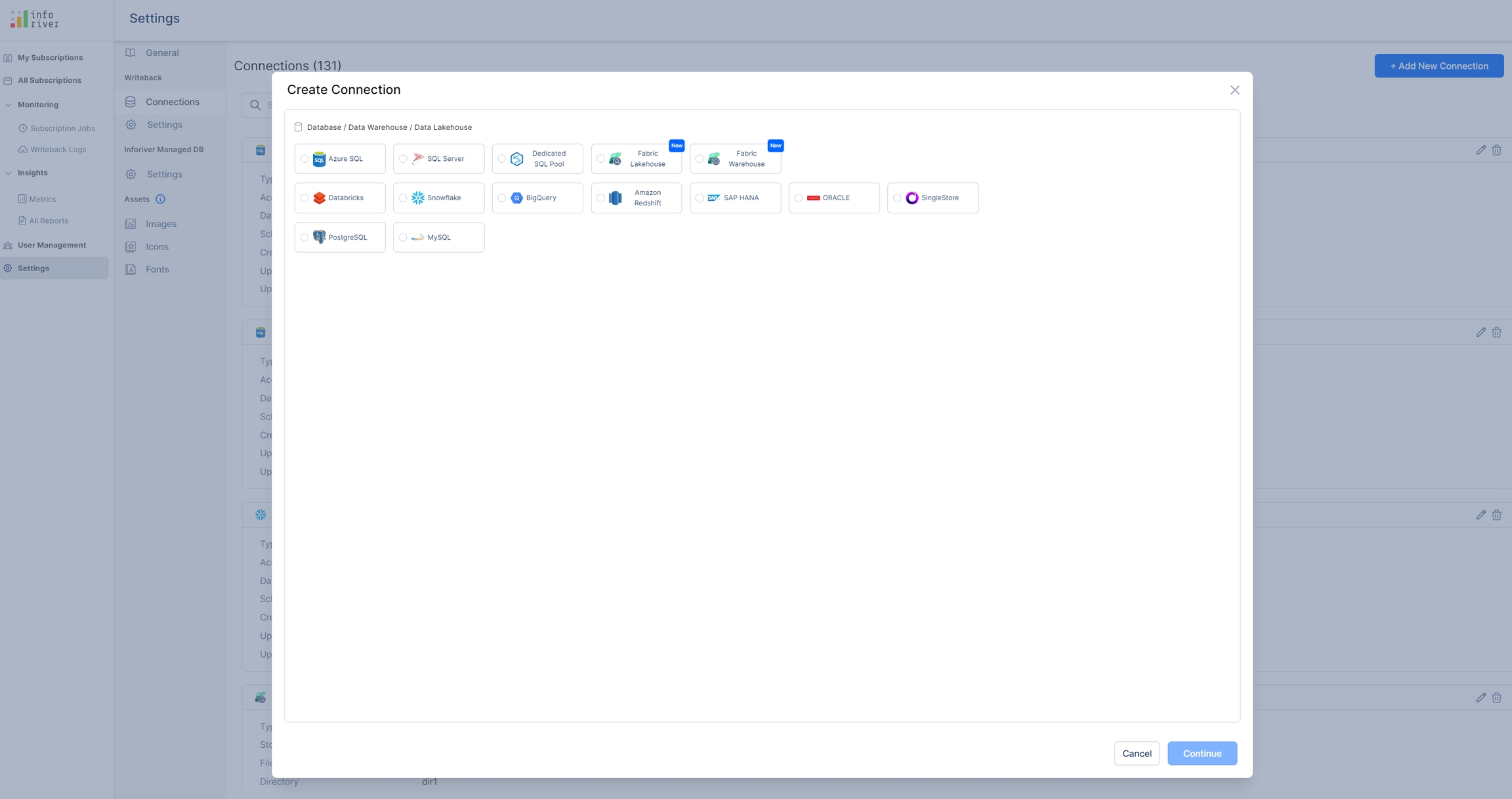Viewport: 1512px width, 799px height.
Task: Click the Snowflake logo icon
Action: [418, 198]
